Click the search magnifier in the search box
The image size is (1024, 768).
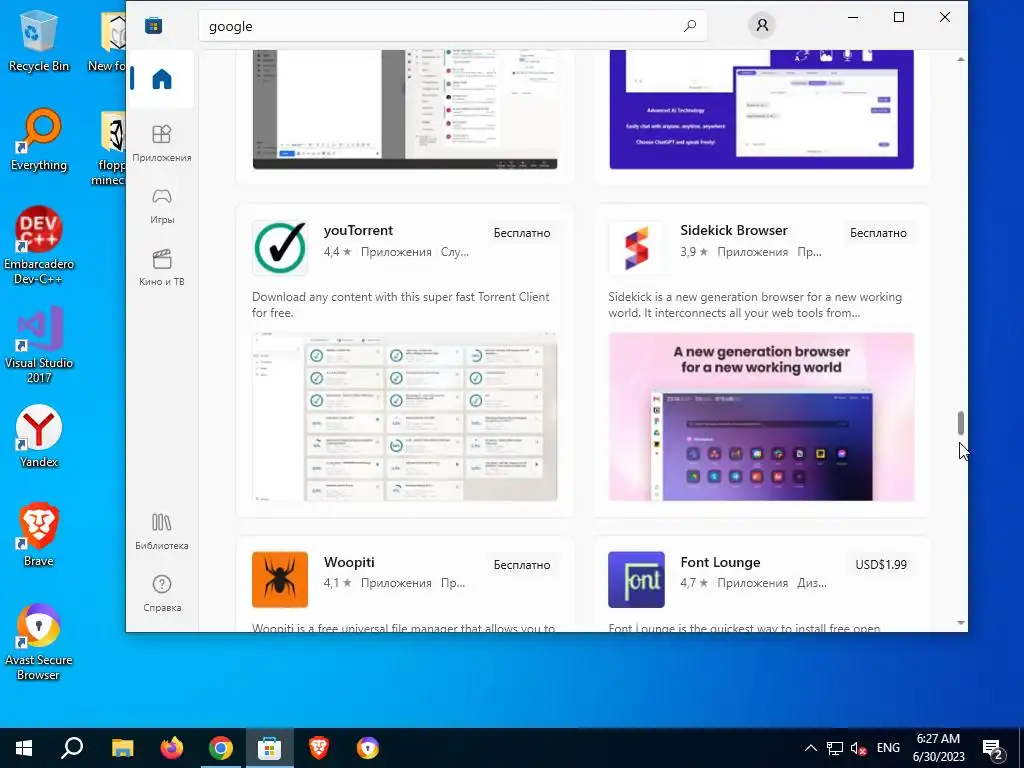(x=690, y=26)
